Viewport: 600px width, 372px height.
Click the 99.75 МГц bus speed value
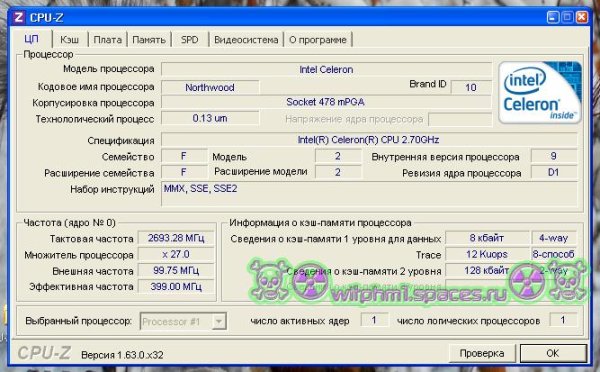pos(176,271)
